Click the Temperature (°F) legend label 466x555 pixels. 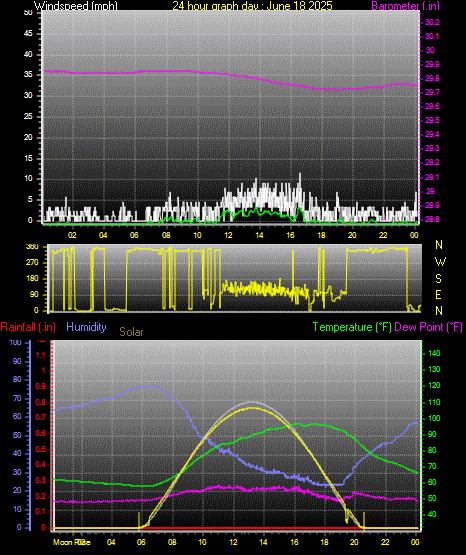352,327
